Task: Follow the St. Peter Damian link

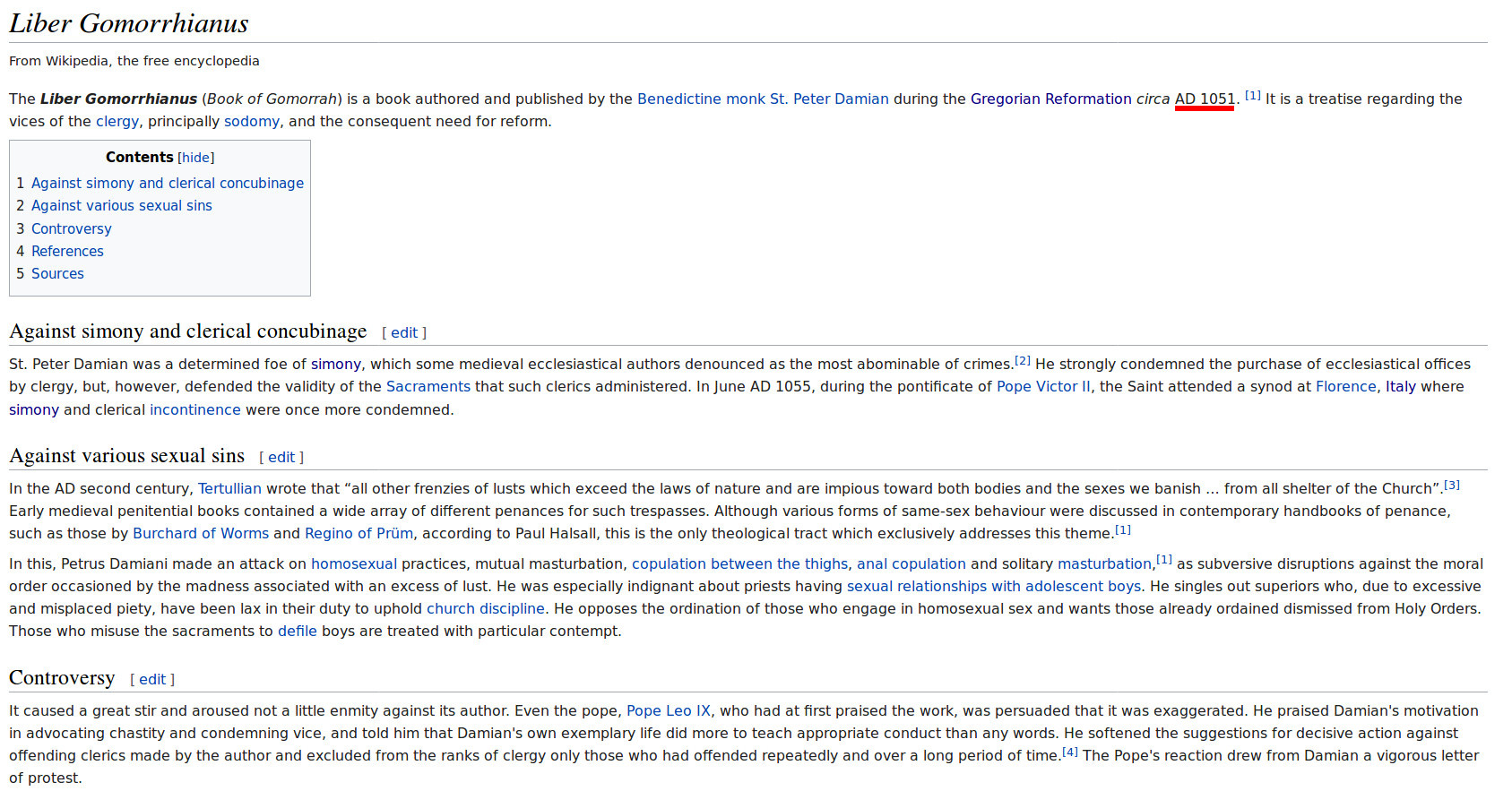Action: [829, 99]
